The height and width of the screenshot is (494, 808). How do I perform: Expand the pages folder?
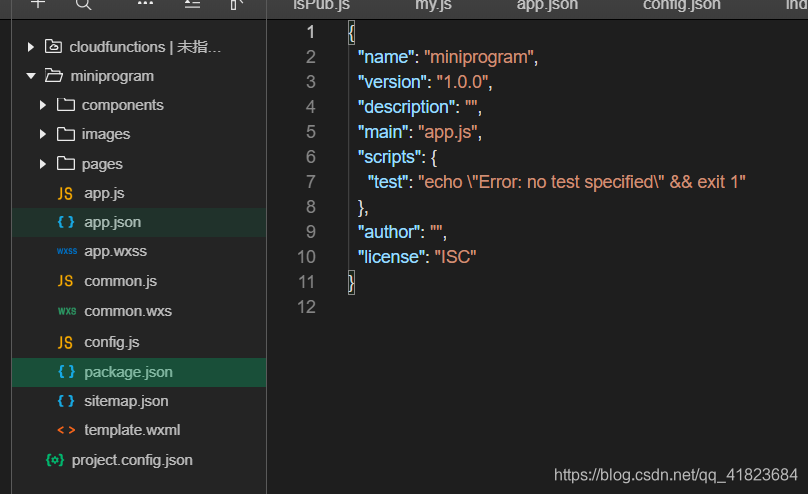pos(43,163)
